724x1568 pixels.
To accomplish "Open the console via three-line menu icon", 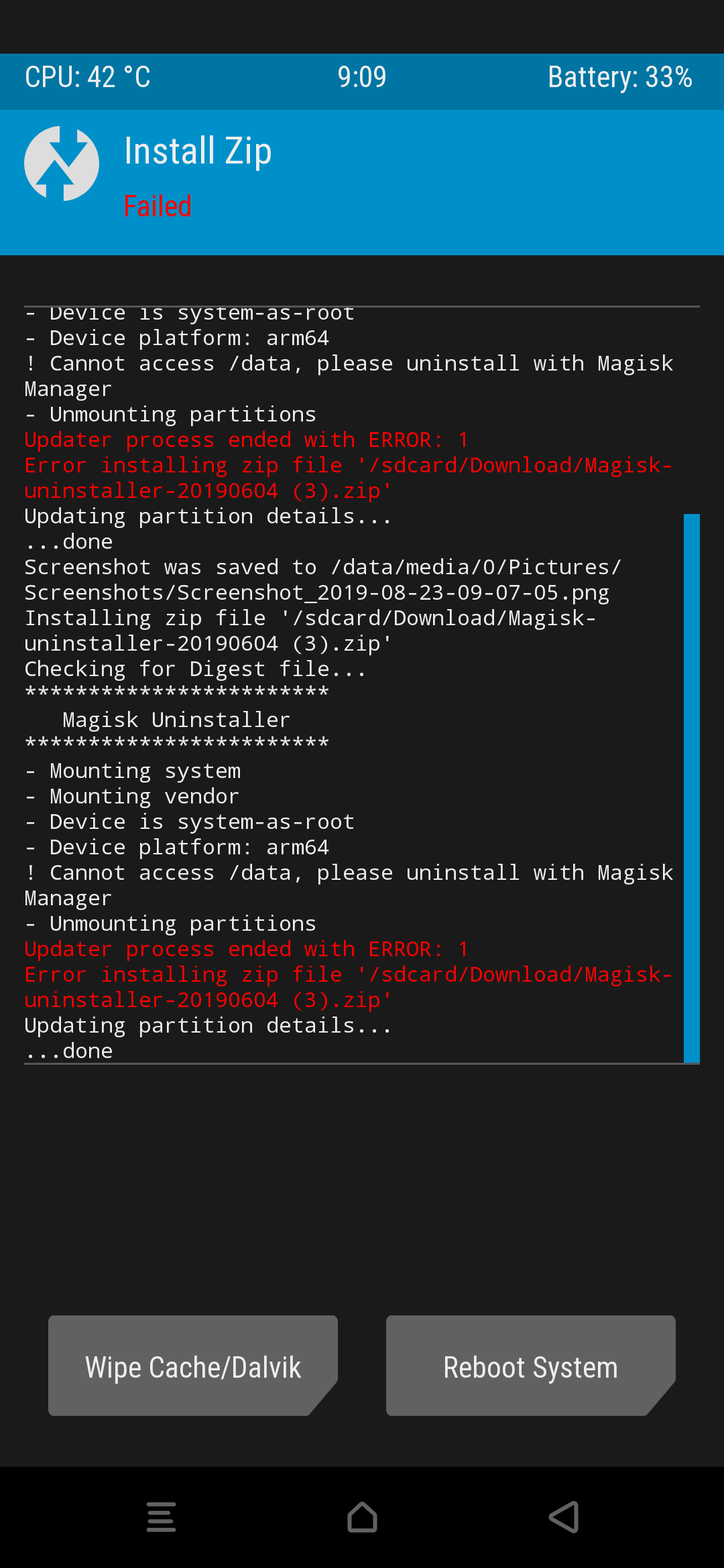I will coord(161,1516).
